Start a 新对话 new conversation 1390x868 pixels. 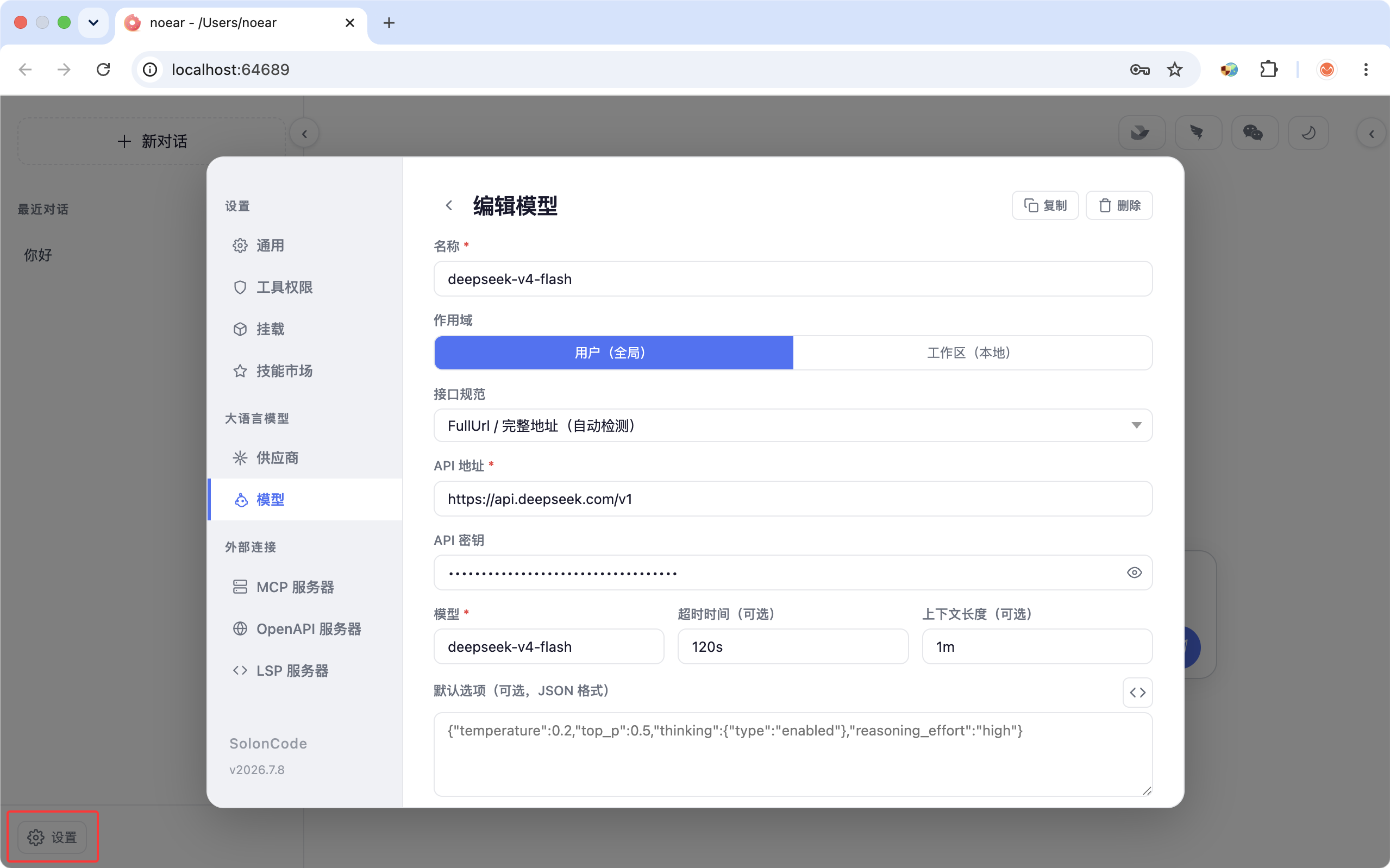(152, 141)
